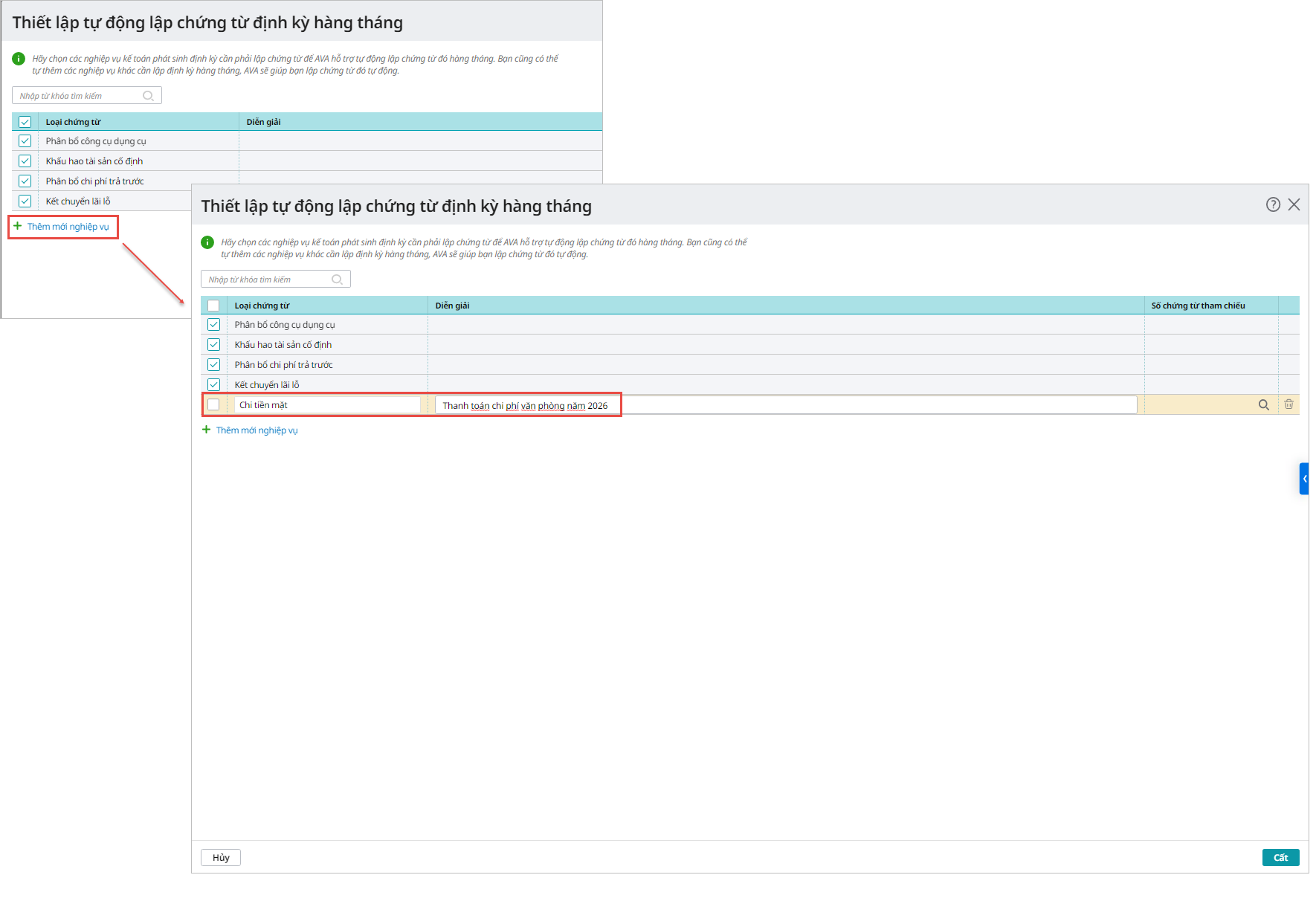Uncheck Khấu hao tài sản cố định in dialog
The height and width of the screenshot is (901, 1316).
pos(213,345)
